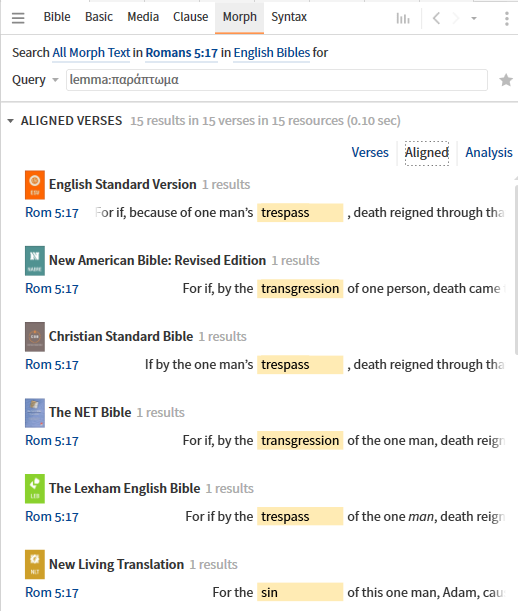This screenshot has width=518, height=611.
Task: Open the vertical three-dot options menu
Action: point(507,18)
